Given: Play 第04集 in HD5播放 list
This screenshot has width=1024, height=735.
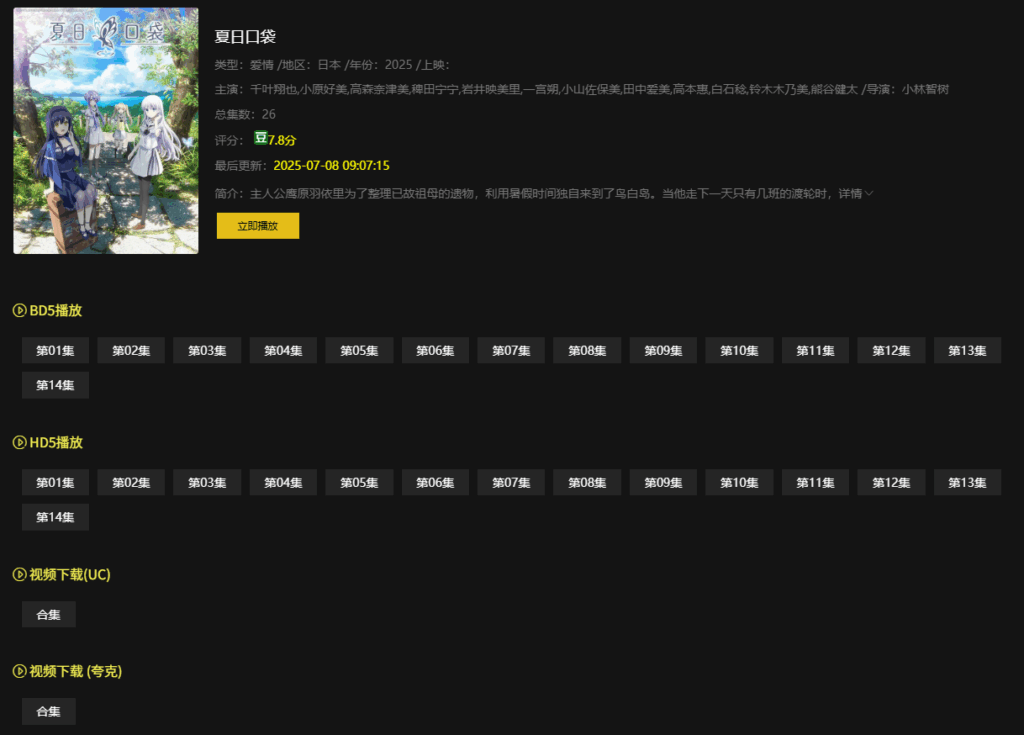Looking at the screenshot, I should click(283, 483).
